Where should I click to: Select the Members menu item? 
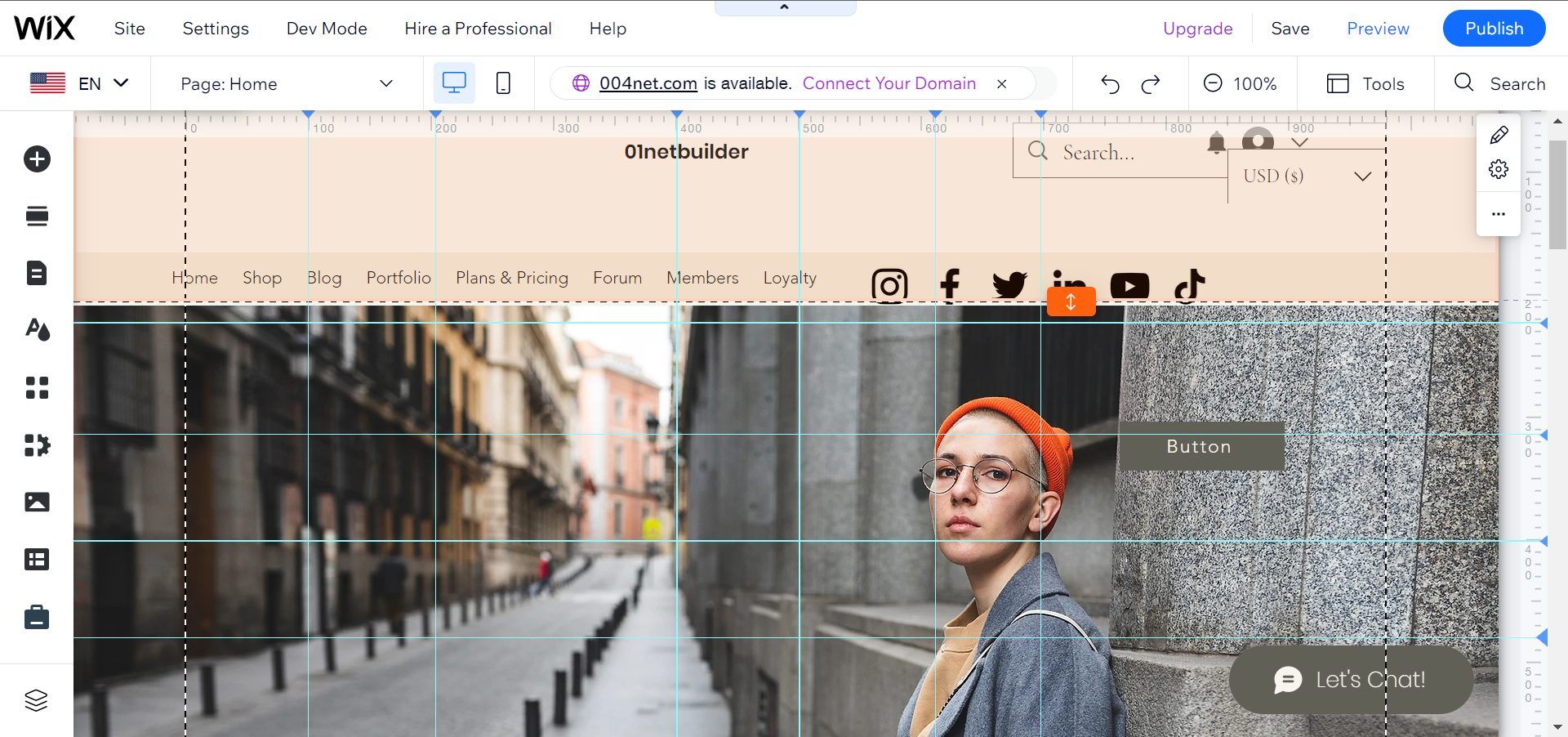702,278
